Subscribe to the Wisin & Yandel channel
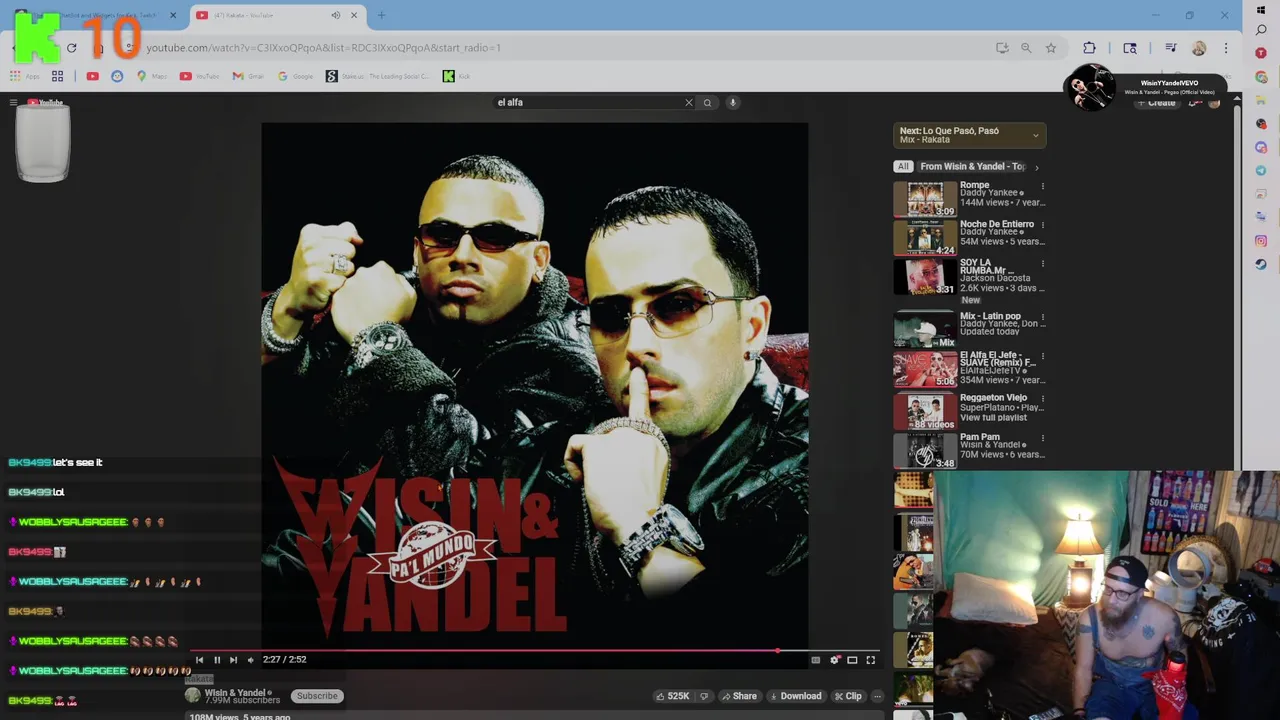 click(317, 696)
